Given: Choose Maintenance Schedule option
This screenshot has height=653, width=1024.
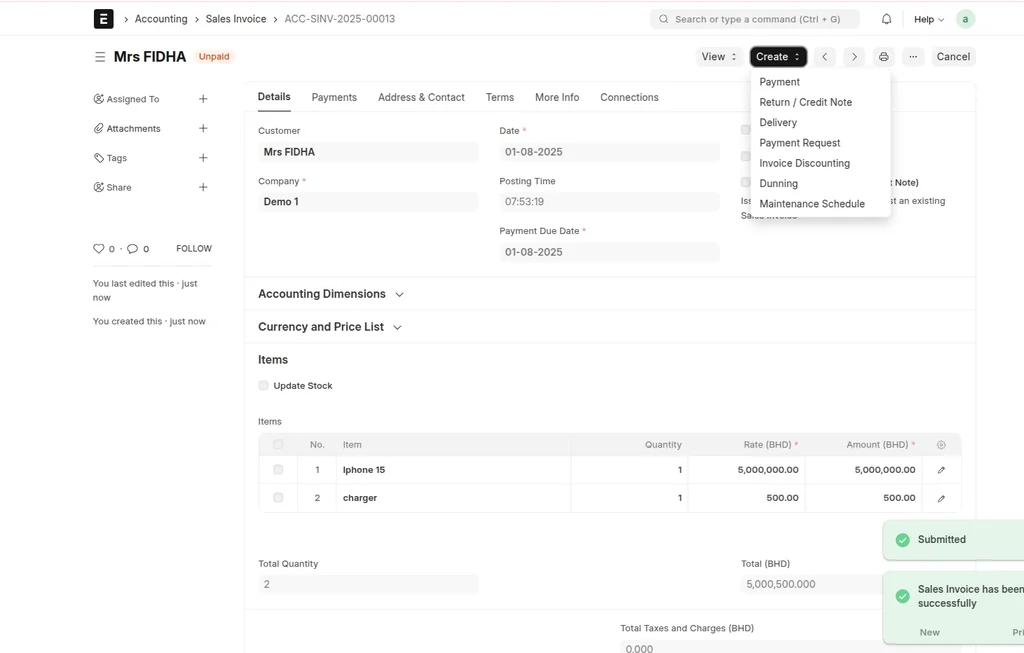Looking at the screenshot, I should pos(812,204).
